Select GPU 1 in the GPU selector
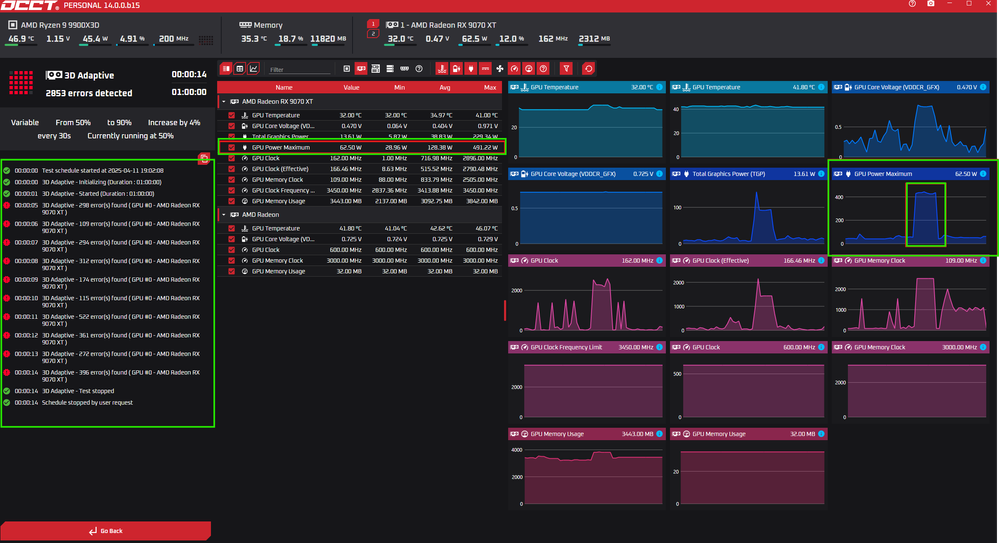Viewport: 999px width, 543px height. pos(373,24)
